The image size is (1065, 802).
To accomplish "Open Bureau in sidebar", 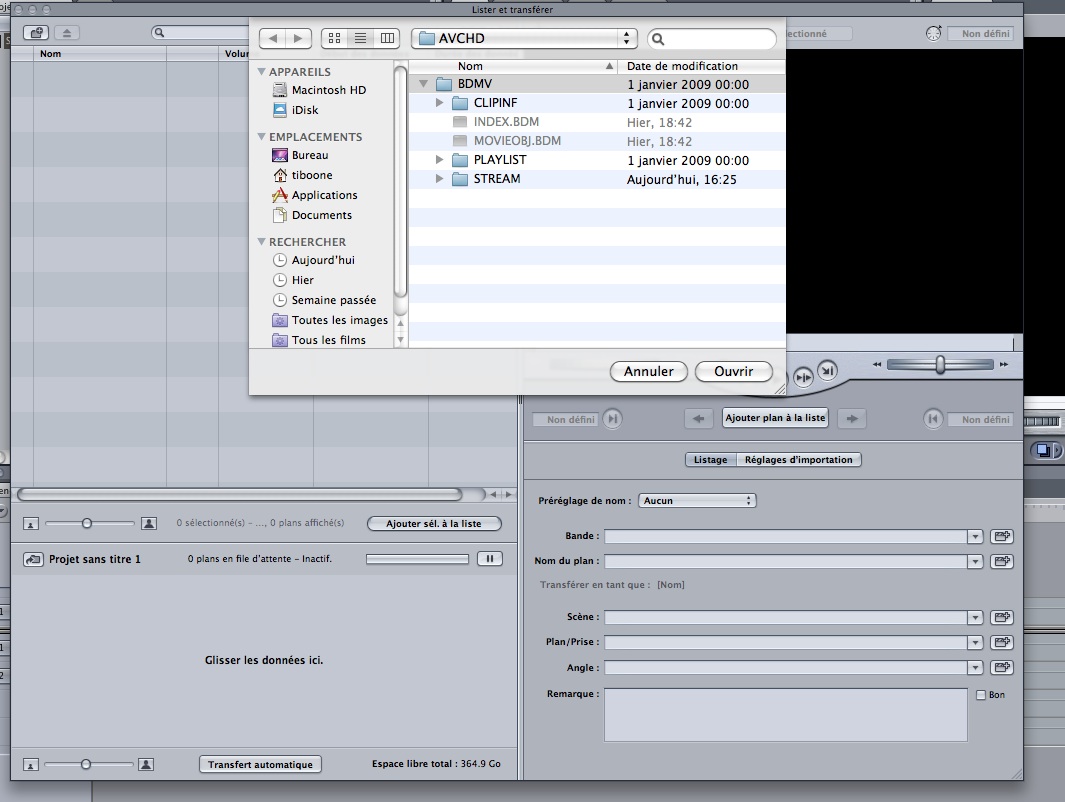I will (301, 155).
